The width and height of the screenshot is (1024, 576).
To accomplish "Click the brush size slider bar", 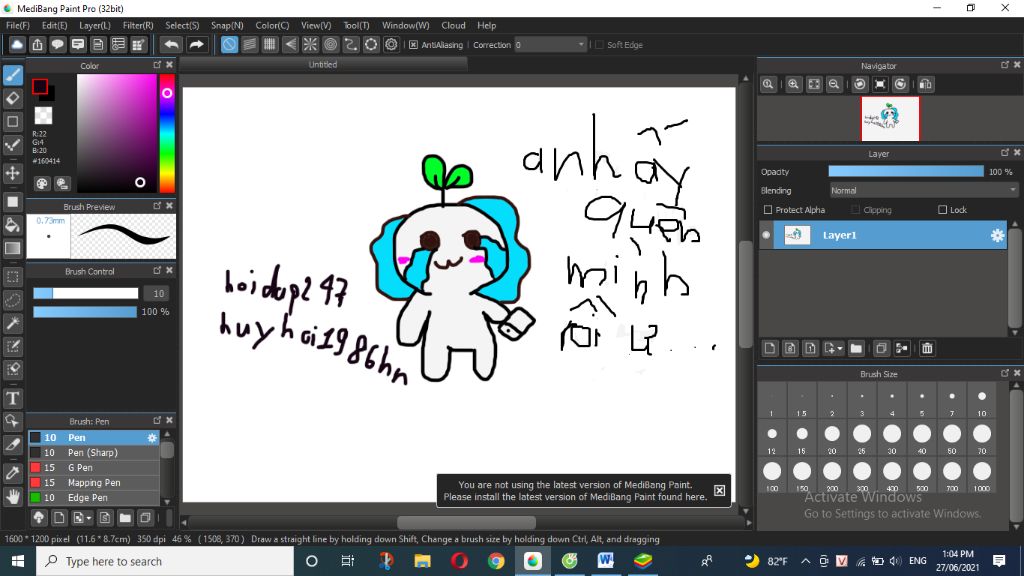I will pos(86,293).
